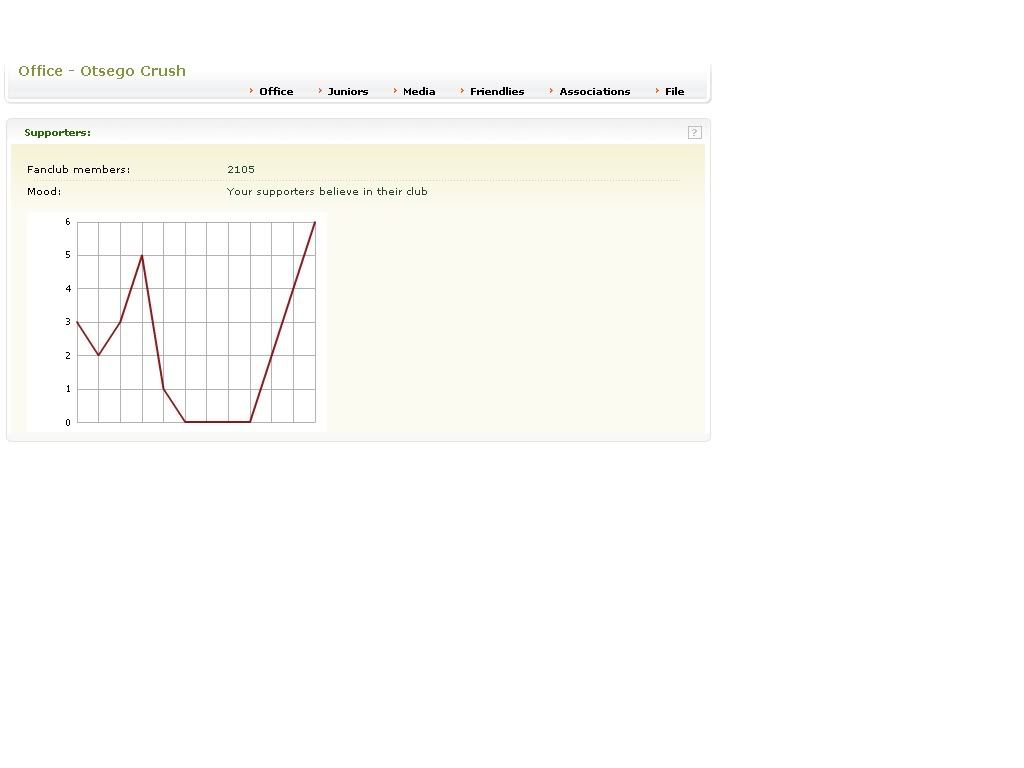Click the Office - Otsego Crush page title
The image size is (1024, 768).
(102, 71)
